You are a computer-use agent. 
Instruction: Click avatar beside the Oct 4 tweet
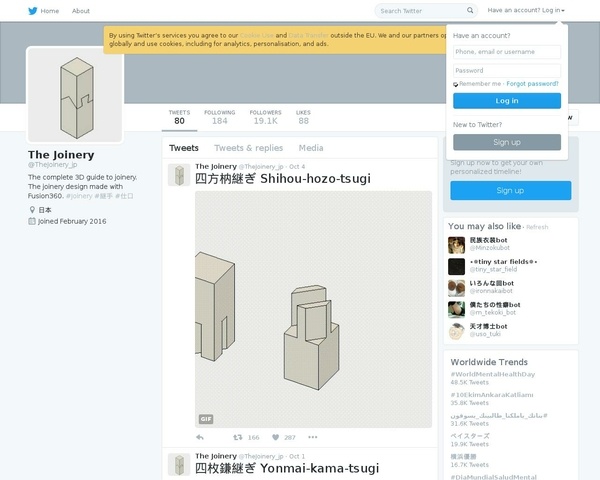click(x=179, y=175)
